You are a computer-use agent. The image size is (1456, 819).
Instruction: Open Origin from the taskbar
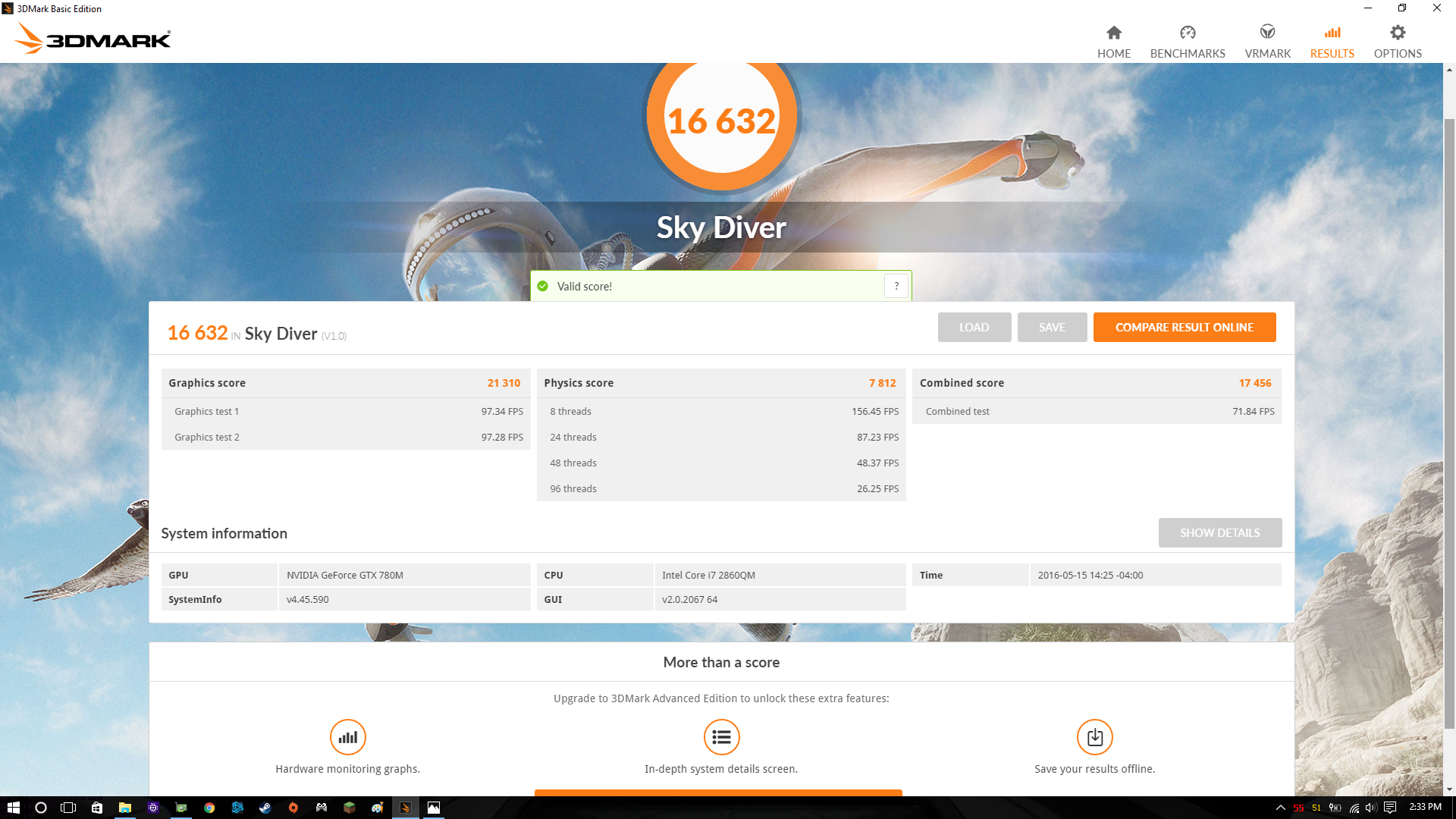coord(293,808)
